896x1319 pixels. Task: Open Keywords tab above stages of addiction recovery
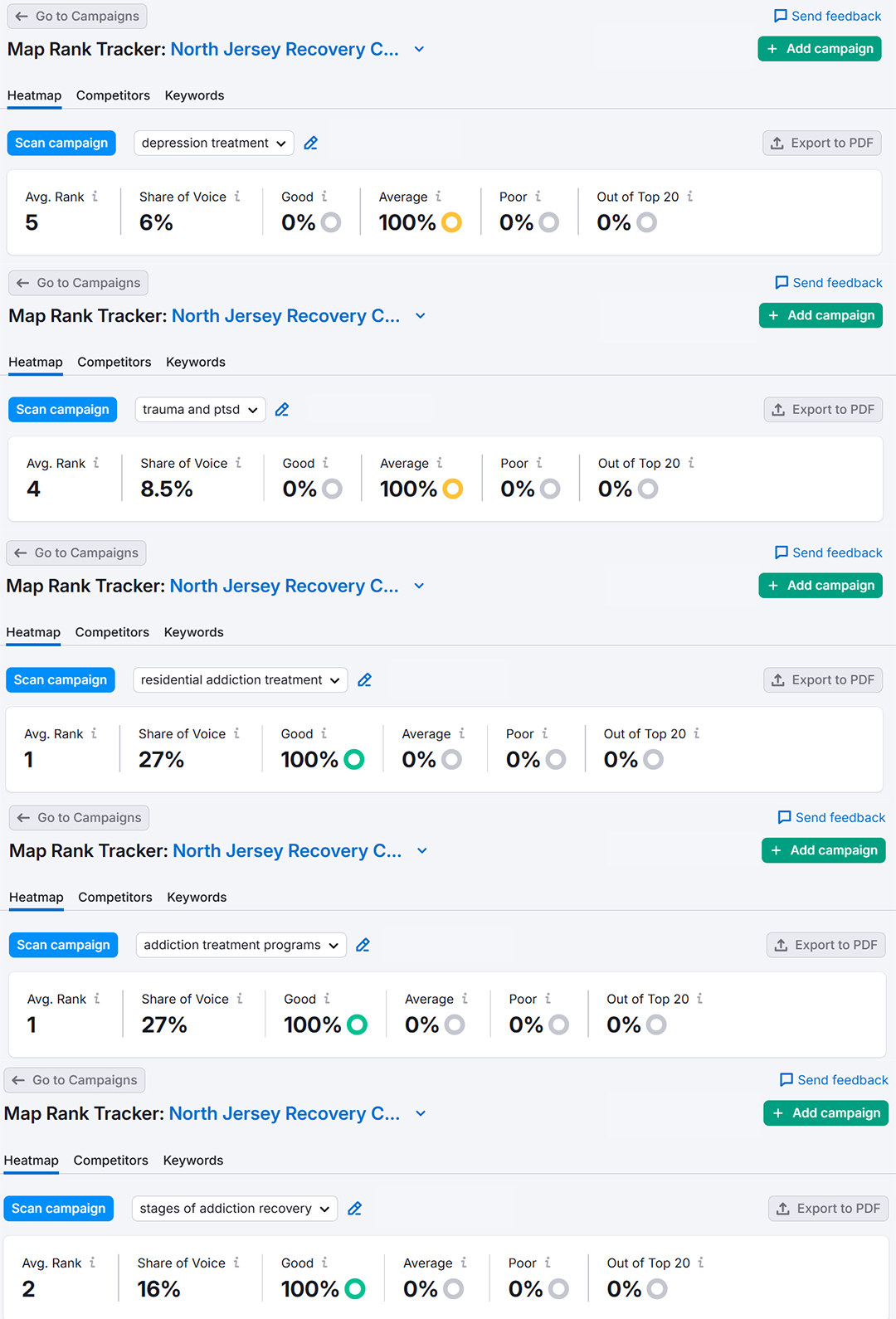(193, 1161)
